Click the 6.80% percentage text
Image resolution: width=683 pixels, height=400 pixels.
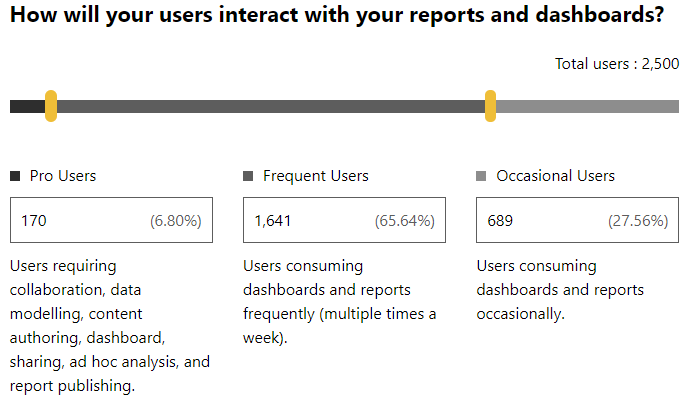pyautogui.click(x=176, y=220)
